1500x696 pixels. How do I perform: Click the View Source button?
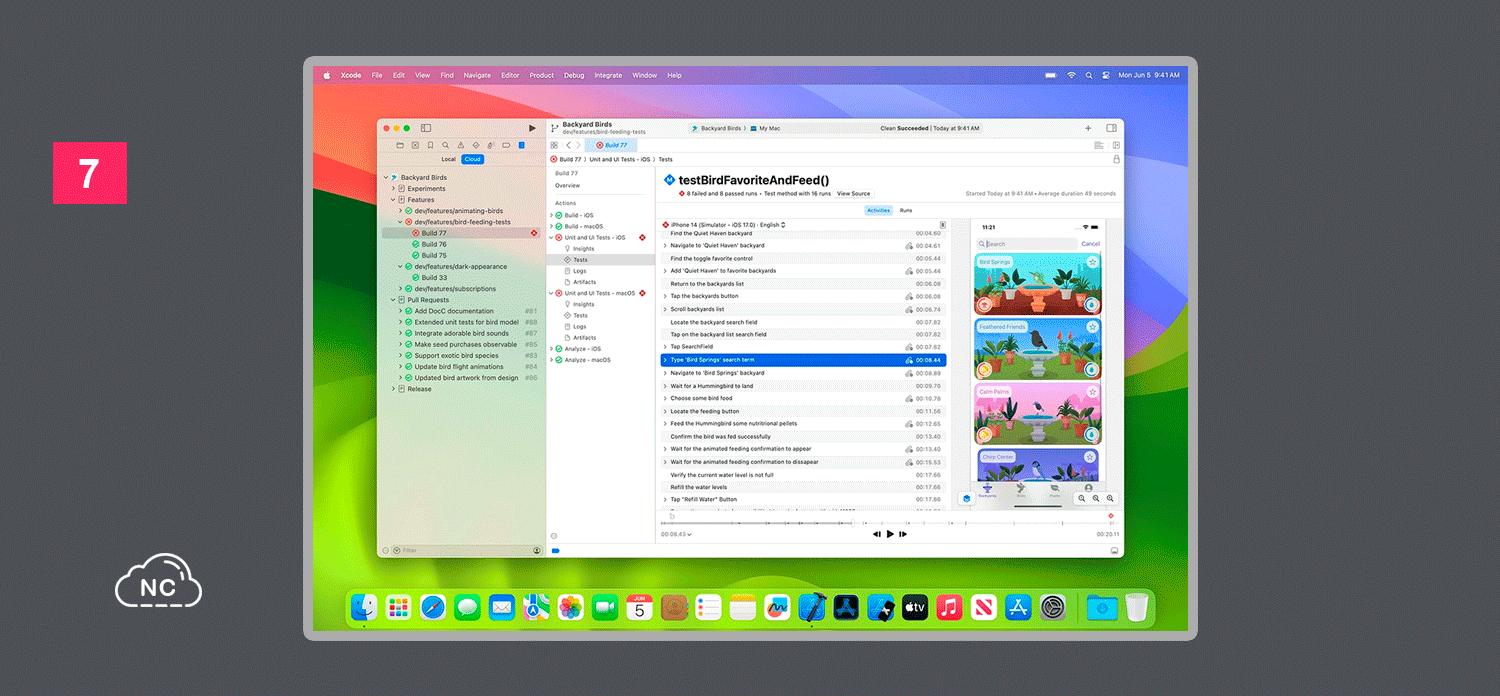(x=853, y=194)
